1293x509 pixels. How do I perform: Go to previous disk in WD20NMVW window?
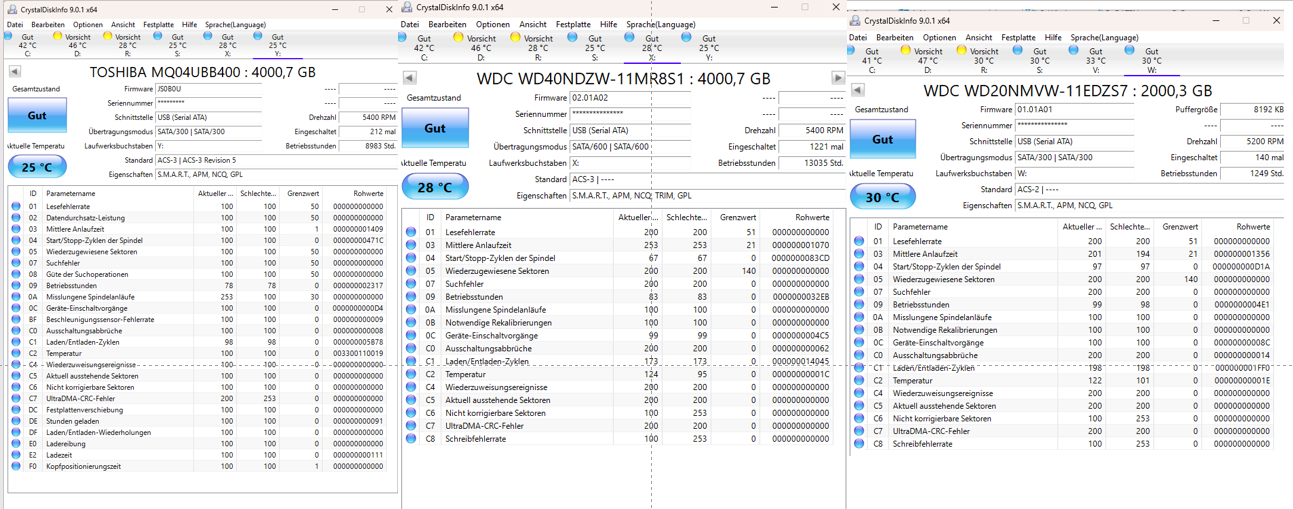point(857,90)
